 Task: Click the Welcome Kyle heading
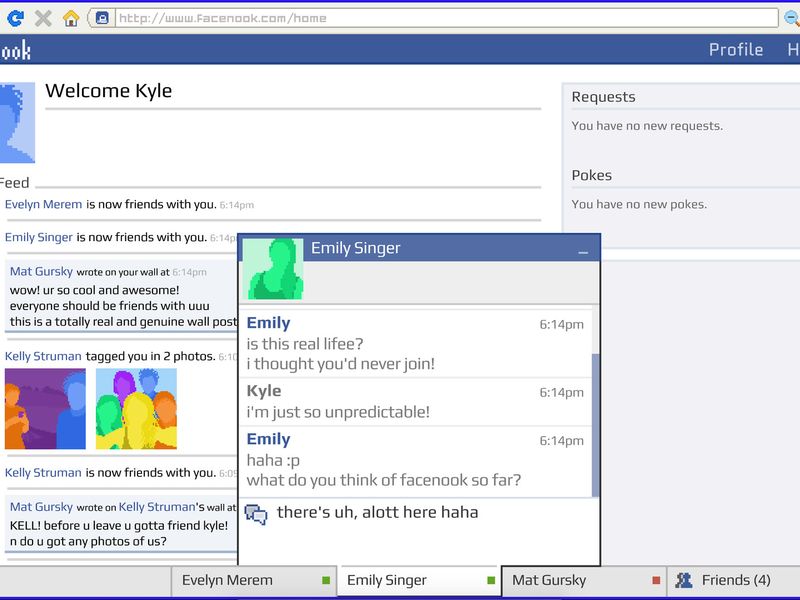tap(109, 91)
